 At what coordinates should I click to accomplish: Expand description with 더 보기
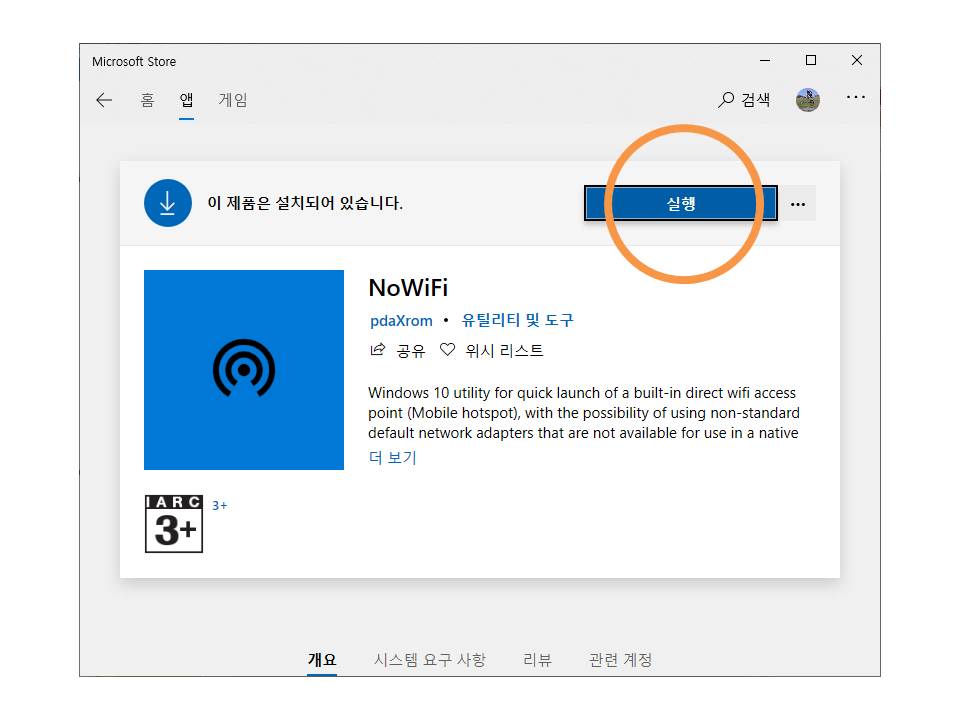coord(392,458)
